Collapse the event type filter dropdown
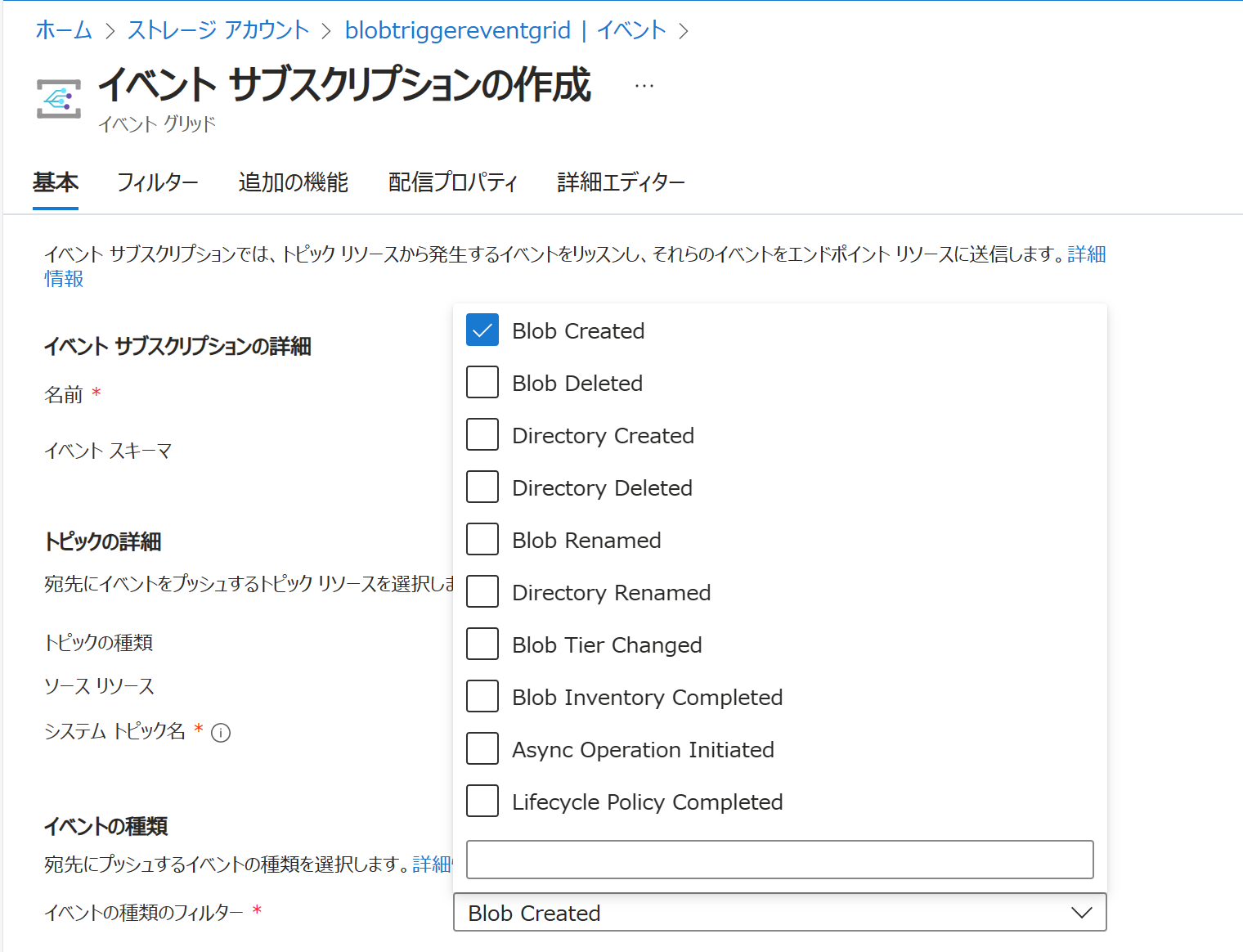 point(779,912)
